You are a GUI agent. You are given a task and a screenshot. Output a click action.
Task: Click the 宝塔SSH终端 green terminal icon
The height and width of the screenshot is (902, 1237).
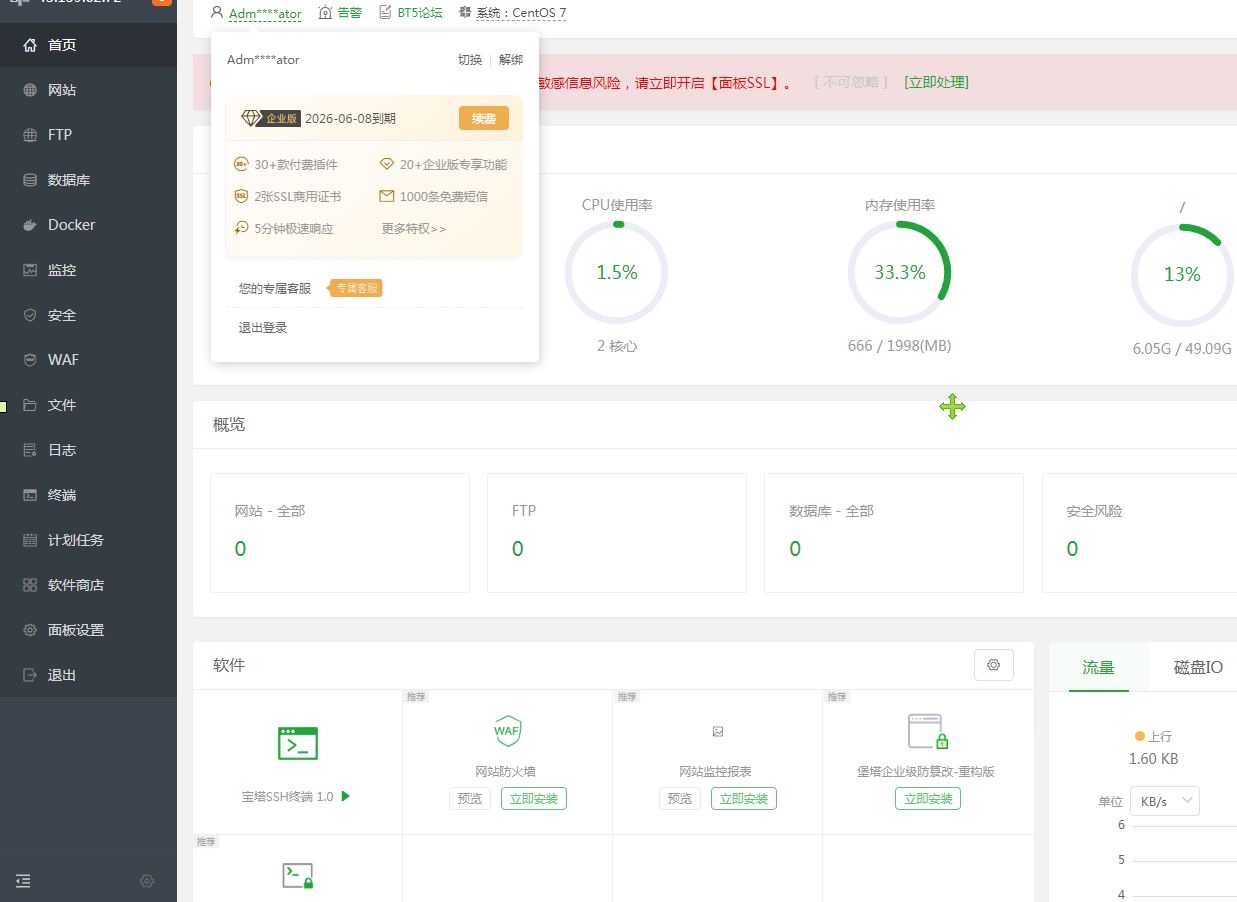pos(298,743)
